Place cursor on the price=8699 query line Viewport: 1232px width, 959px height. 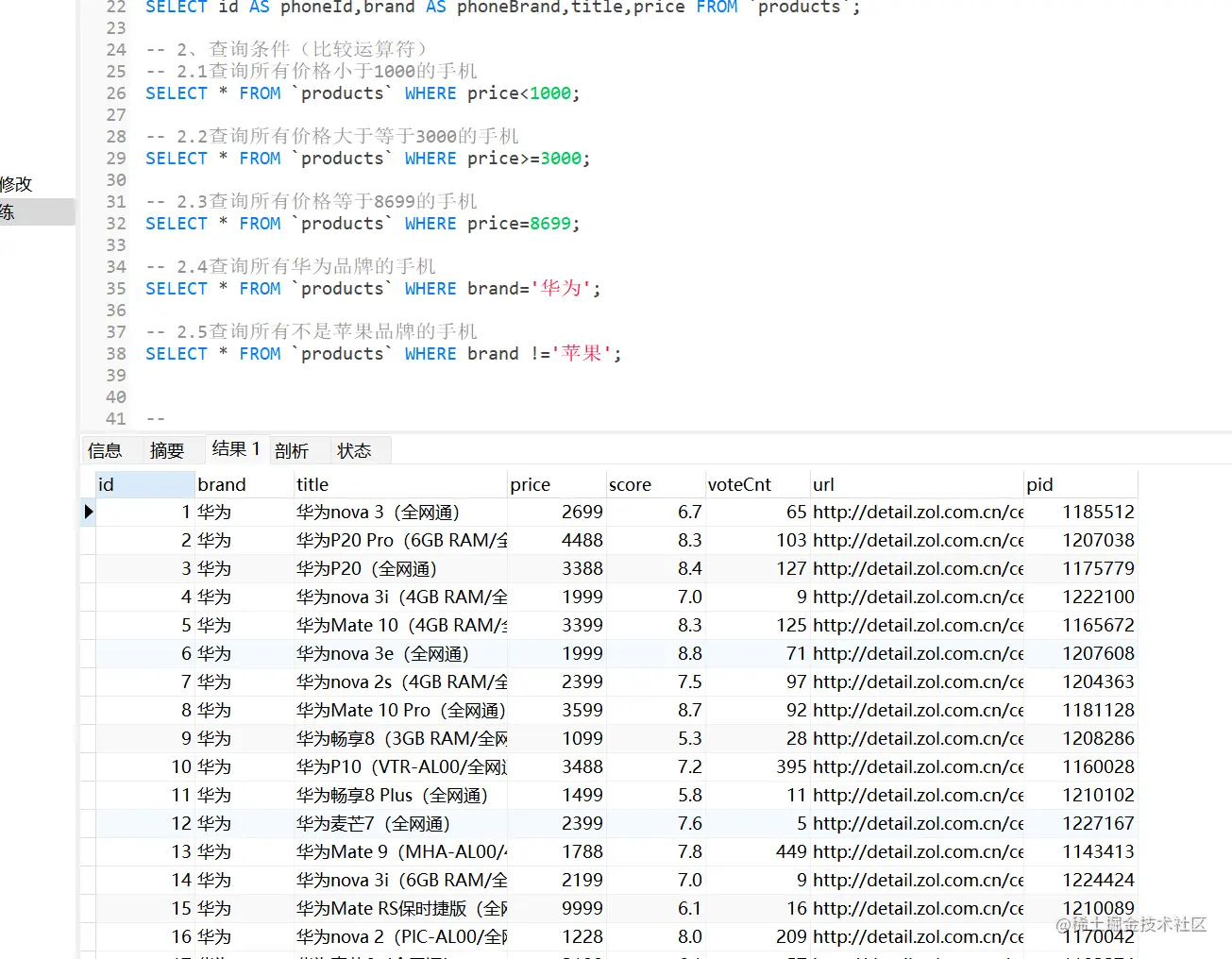[x=363, y=224]
